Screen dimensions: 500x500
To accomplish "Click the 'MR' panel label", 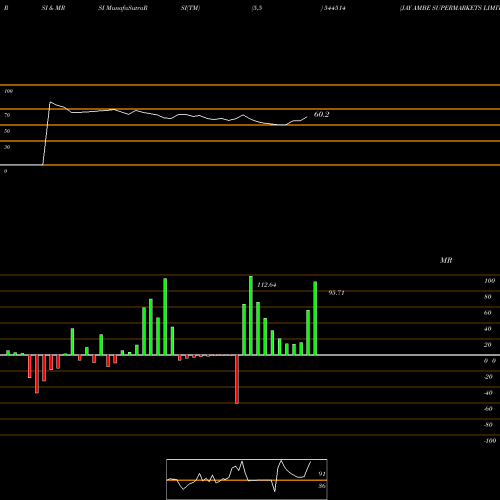I will 446,260.
